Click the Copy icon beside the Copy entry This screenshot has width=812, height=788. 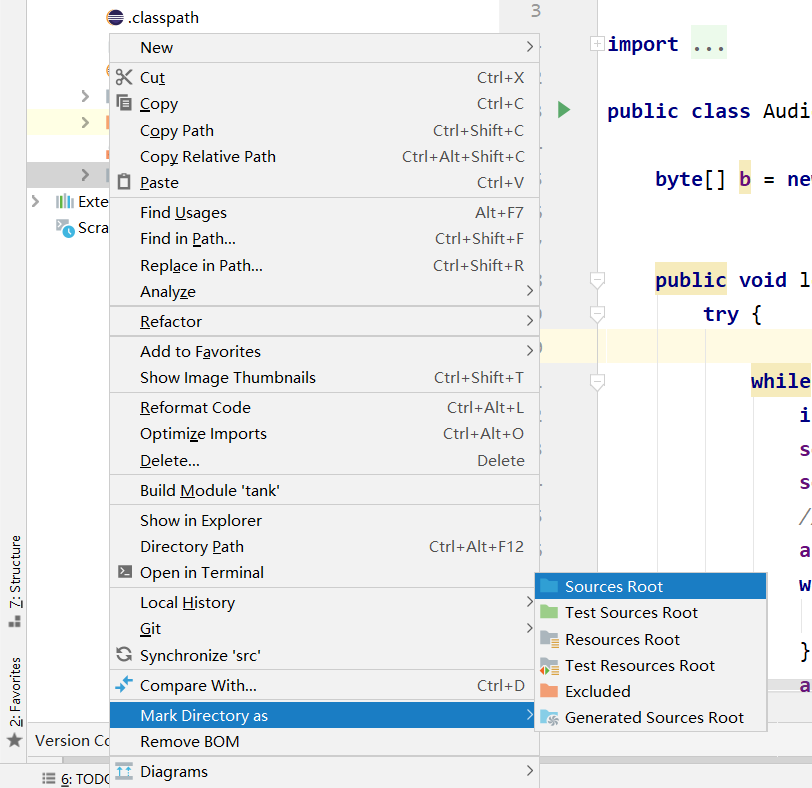124,103
